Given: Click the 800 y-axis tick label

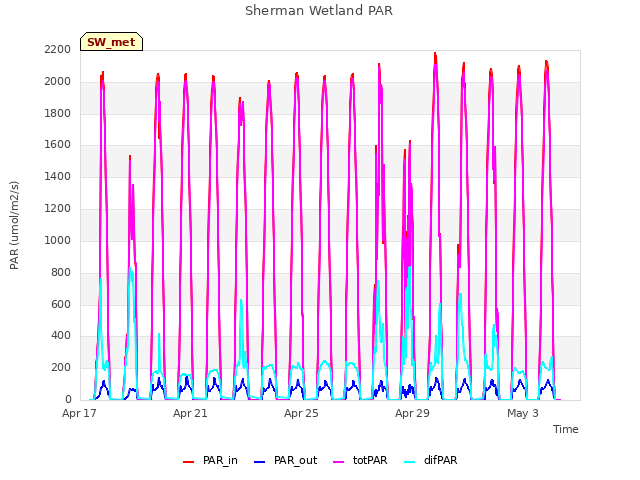Looking at the screenshot, I should pyautogui.click(x=61, y=272).
